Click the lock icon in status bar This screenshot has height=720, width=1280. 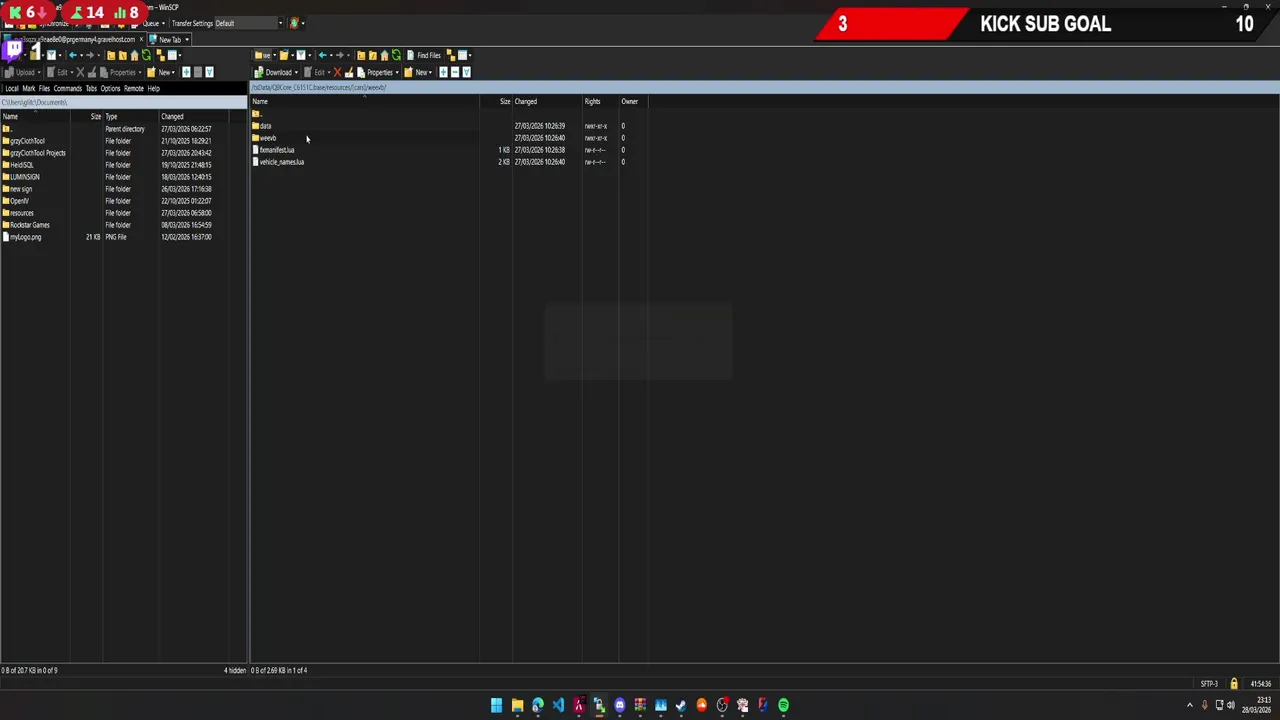coord(1234,684)
